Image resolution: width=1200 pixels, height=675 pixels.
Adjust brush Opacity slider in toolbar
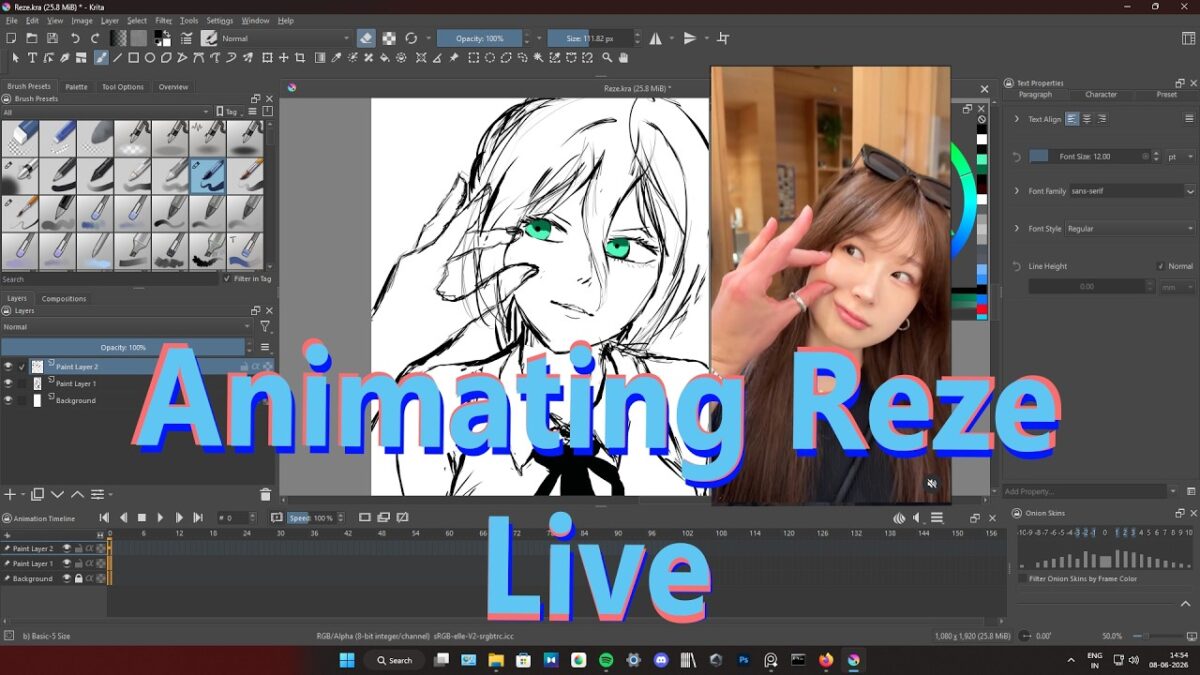480,38
